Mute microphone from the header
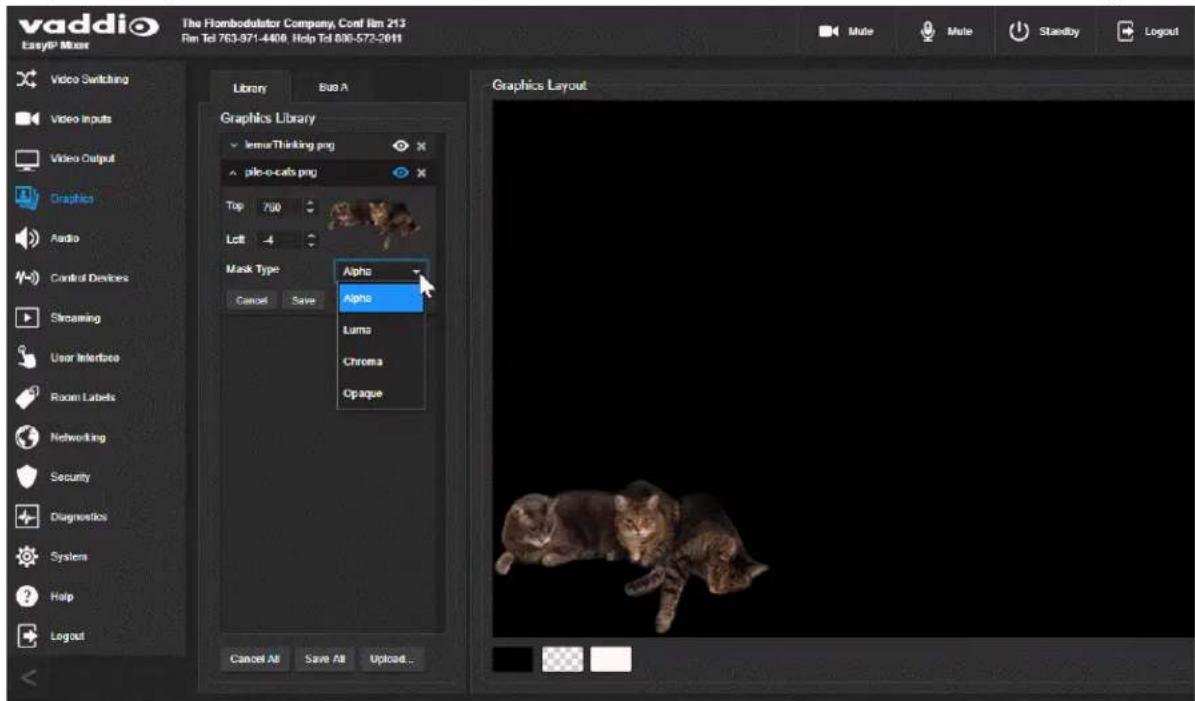 tap(947, 31)
